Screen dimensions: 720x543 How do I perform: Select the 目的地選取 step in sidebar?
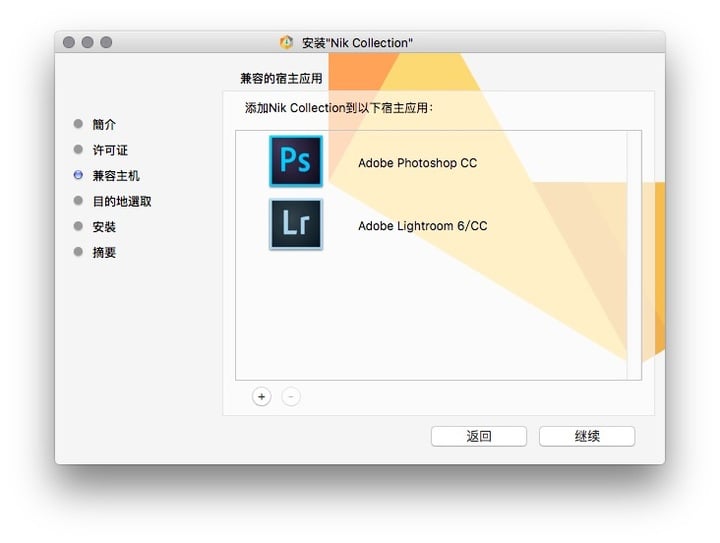click(122, 201)
